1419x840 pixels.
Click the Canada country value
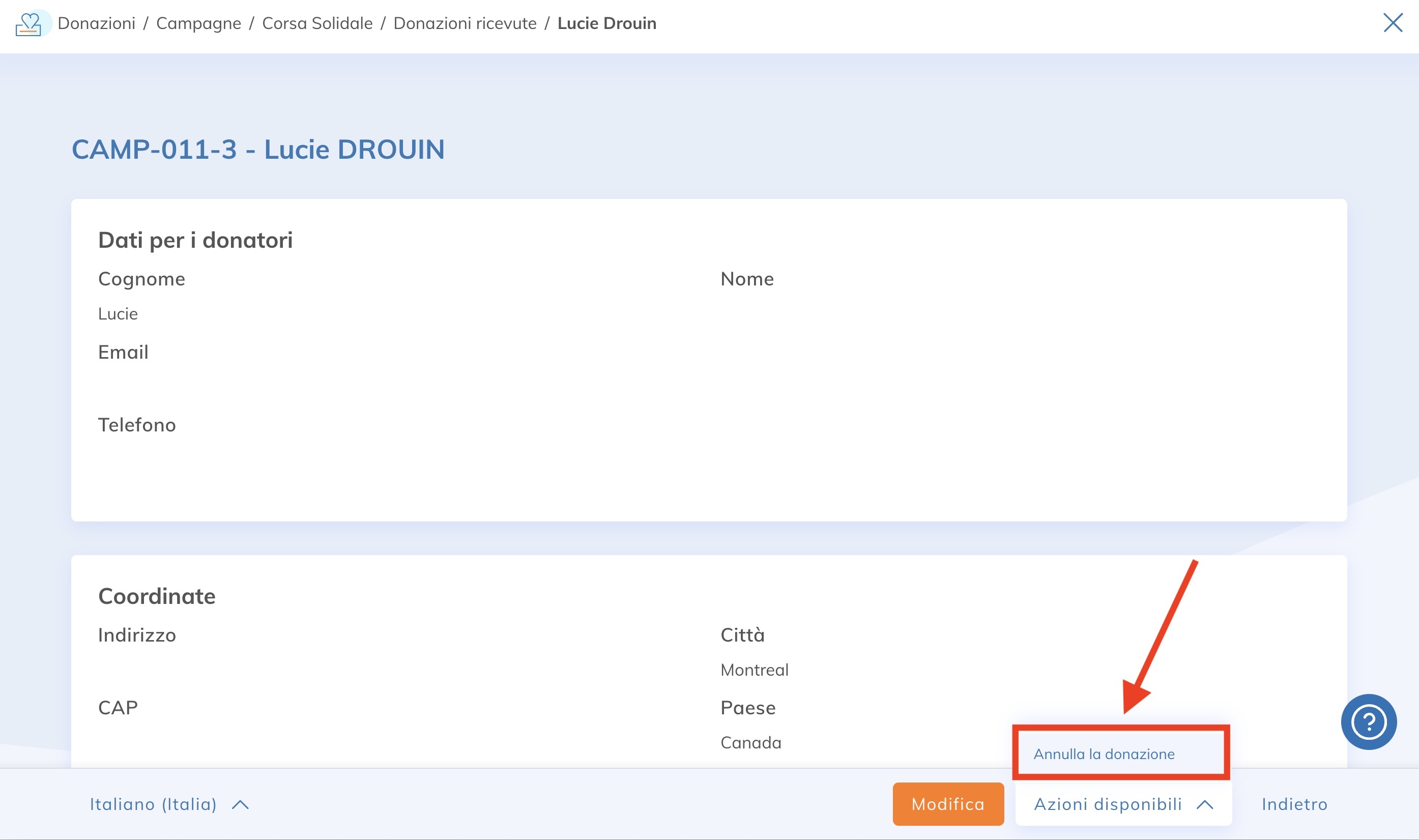pos(750,742)
